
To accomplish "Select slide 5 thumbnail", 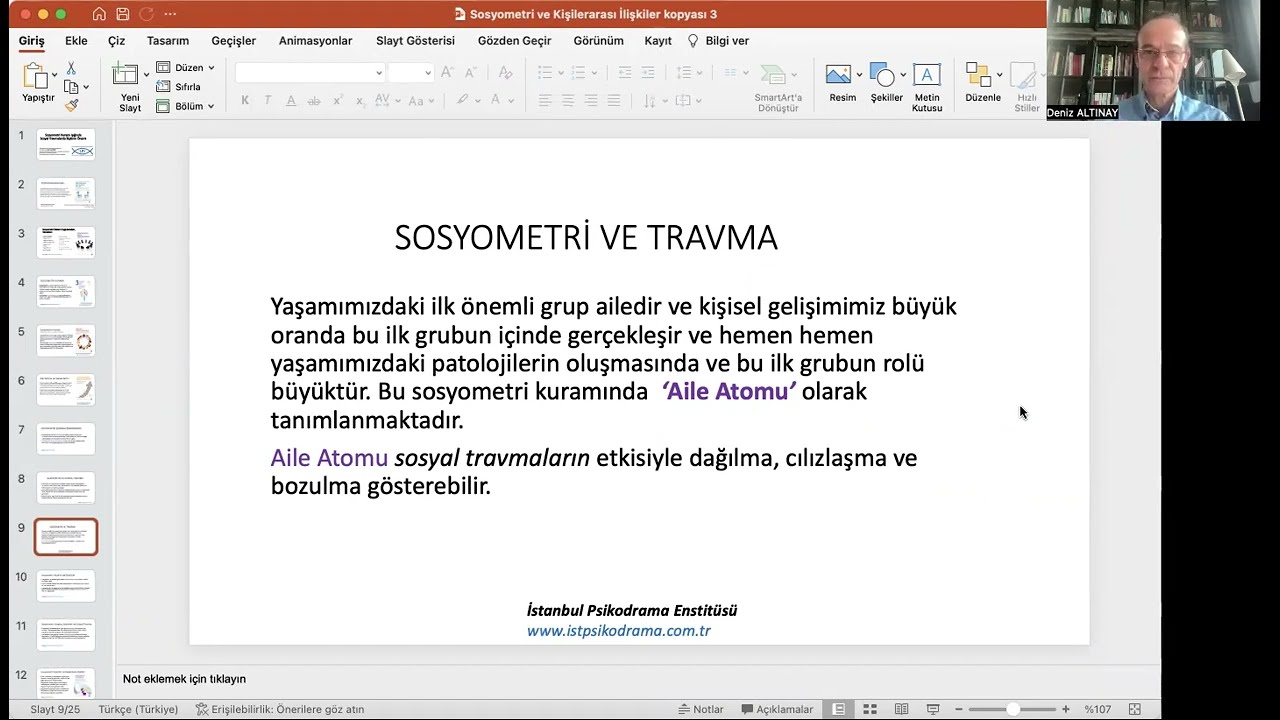I will [66, 341].
